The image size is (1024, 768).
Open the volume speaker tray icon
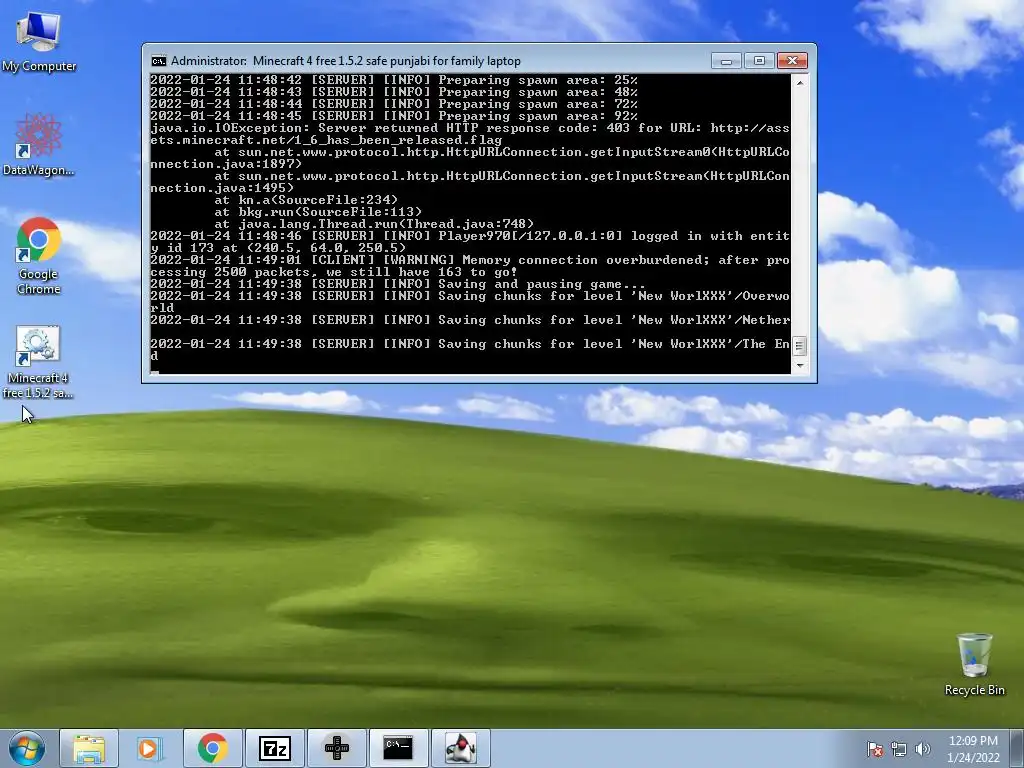click(922, 749)
